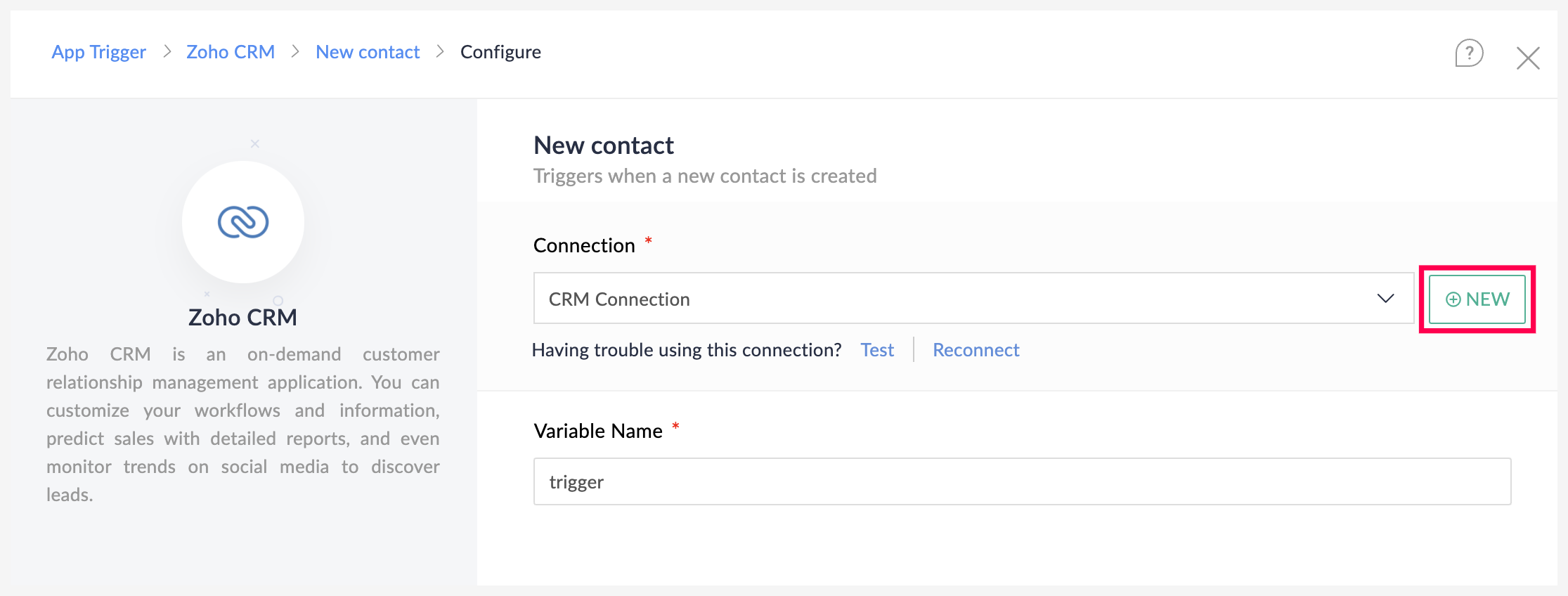1568x596 pixels.
Task: Close the Configure dialog with X
Action: coord(1528,58)
